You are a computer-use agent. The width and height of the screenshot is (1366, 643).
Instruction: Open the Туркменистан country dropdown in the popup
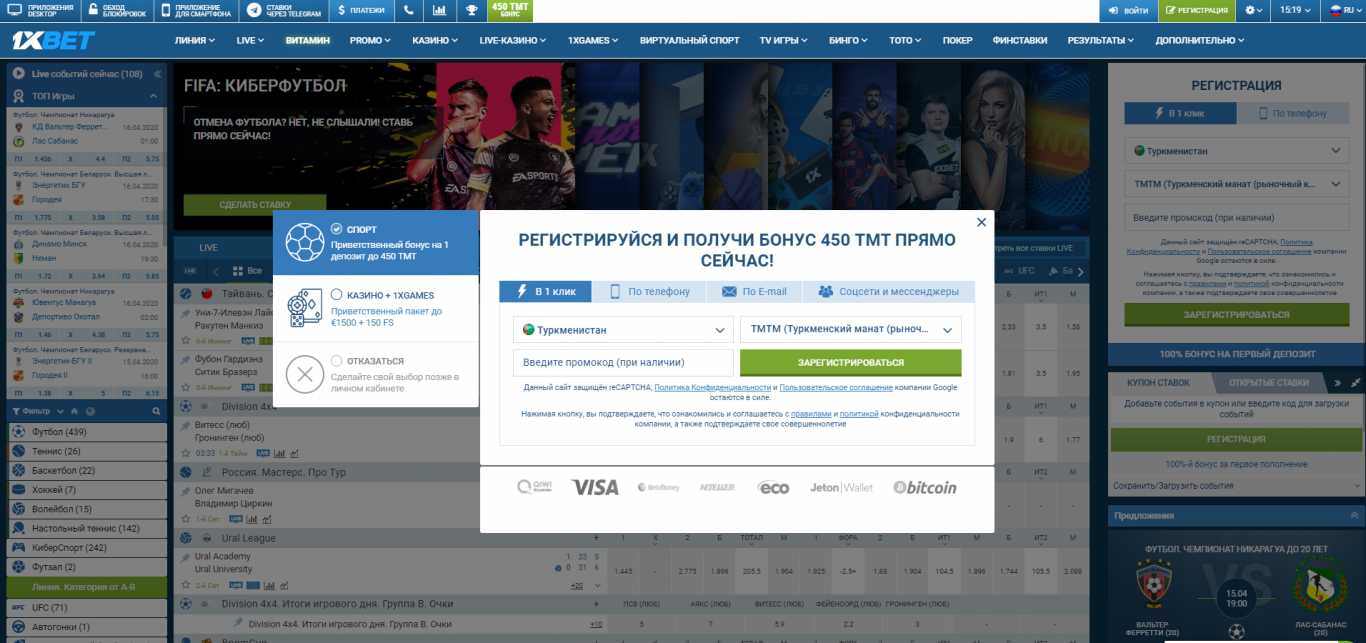pos(622,328)
